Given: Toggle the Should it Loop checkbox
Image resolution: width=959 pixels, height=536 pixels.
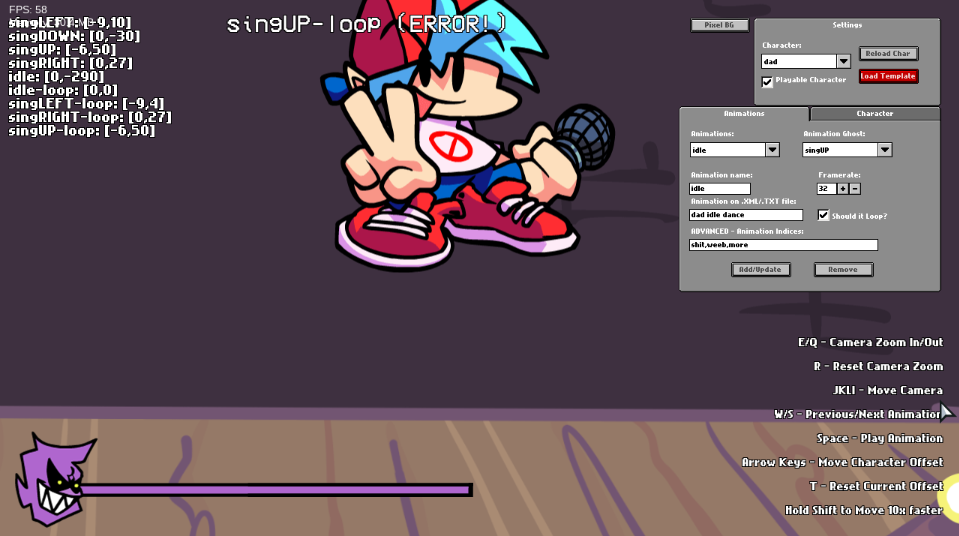Looking at the screenshot, I should pos(823,215).
